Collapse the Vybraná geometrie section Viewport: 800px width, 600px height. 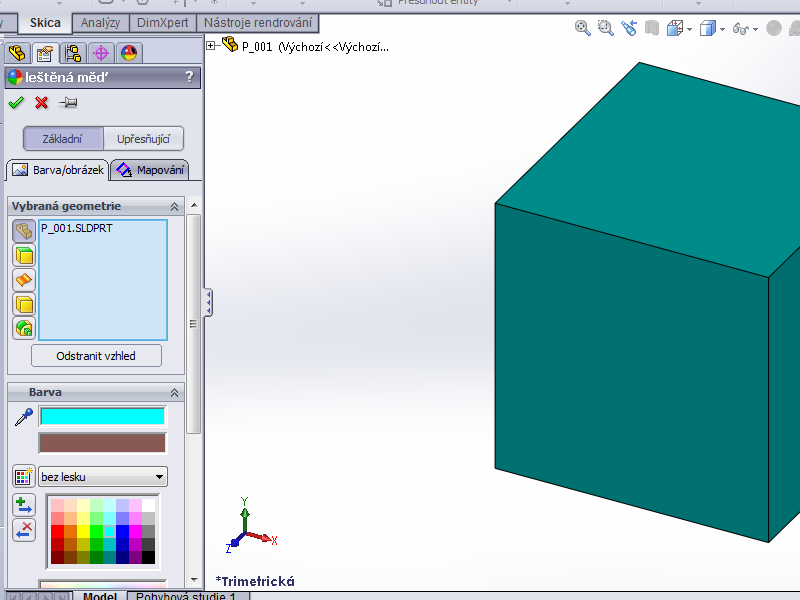point(174,207)
